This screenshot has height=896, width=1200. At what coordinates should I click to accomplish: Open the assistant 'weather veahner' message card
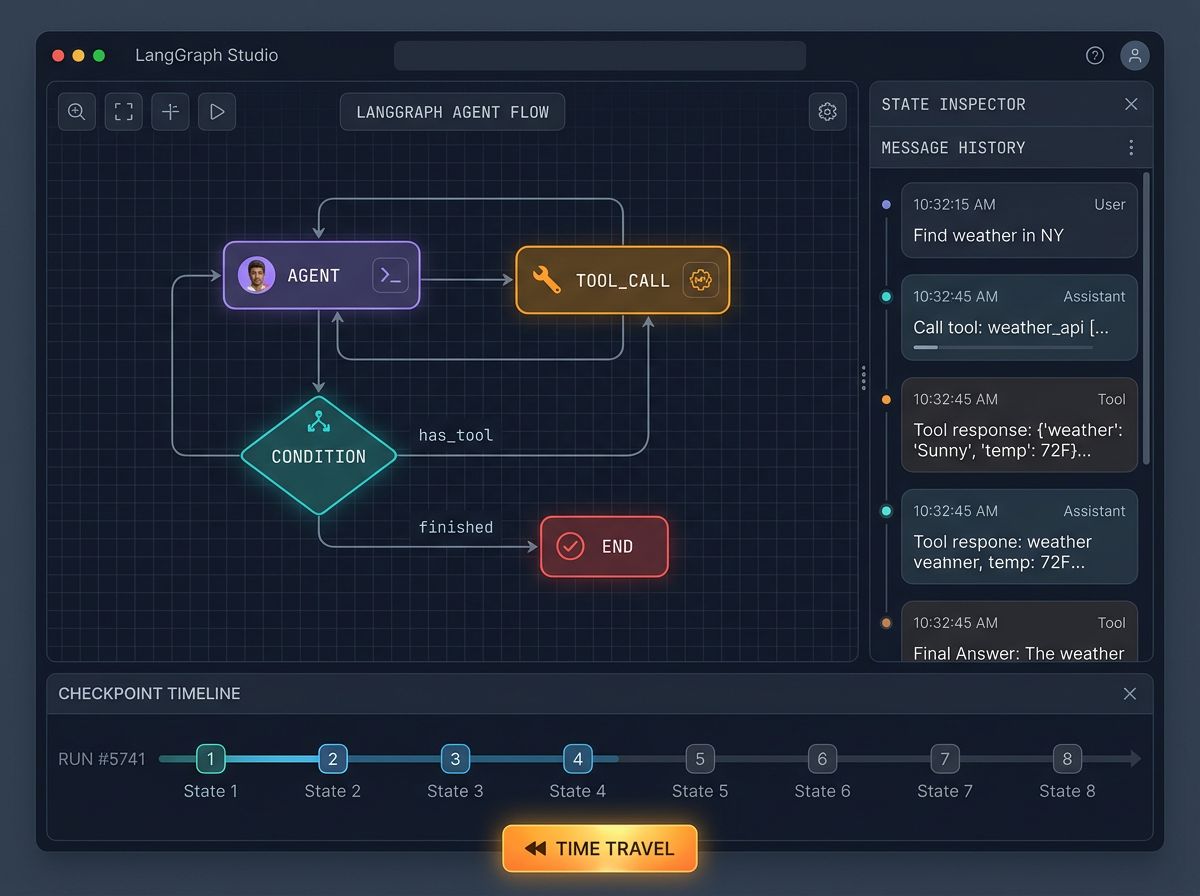click(1019, 536)
